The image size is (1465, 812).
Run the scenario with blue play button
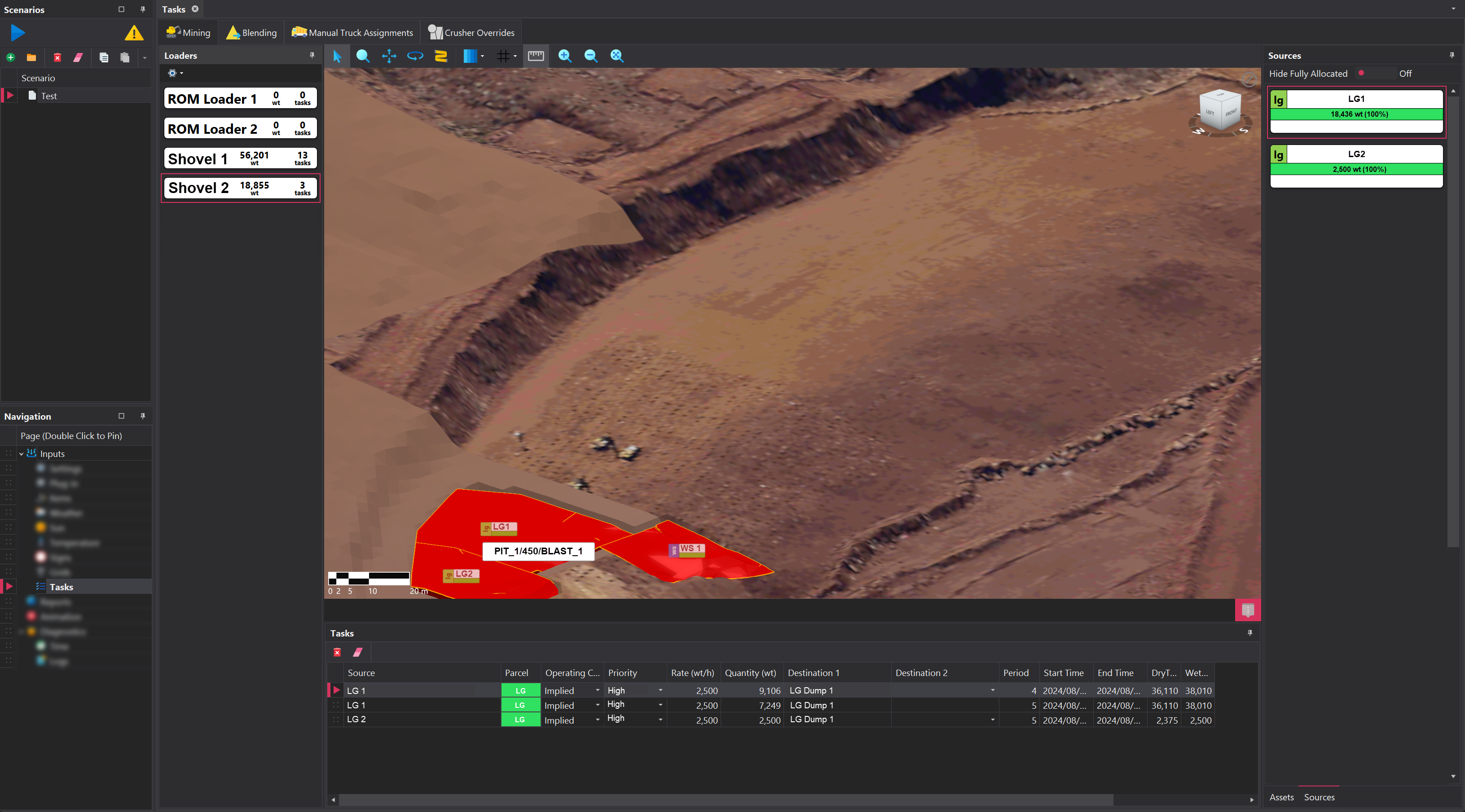(18, 32)
